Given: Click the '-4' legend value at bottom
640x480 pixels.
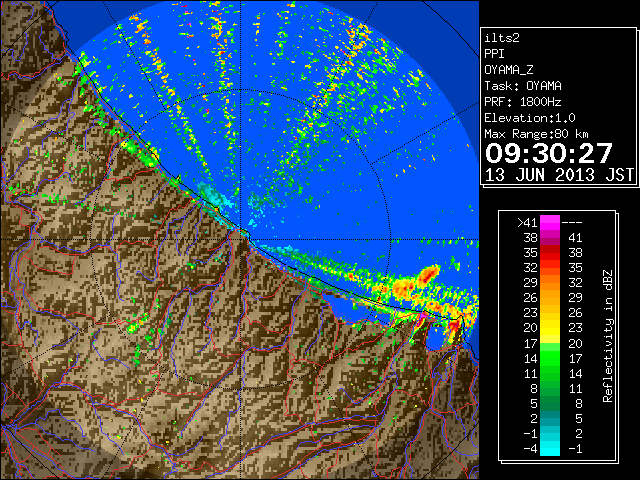Looking at the screenshot, I should coord(530,448).
